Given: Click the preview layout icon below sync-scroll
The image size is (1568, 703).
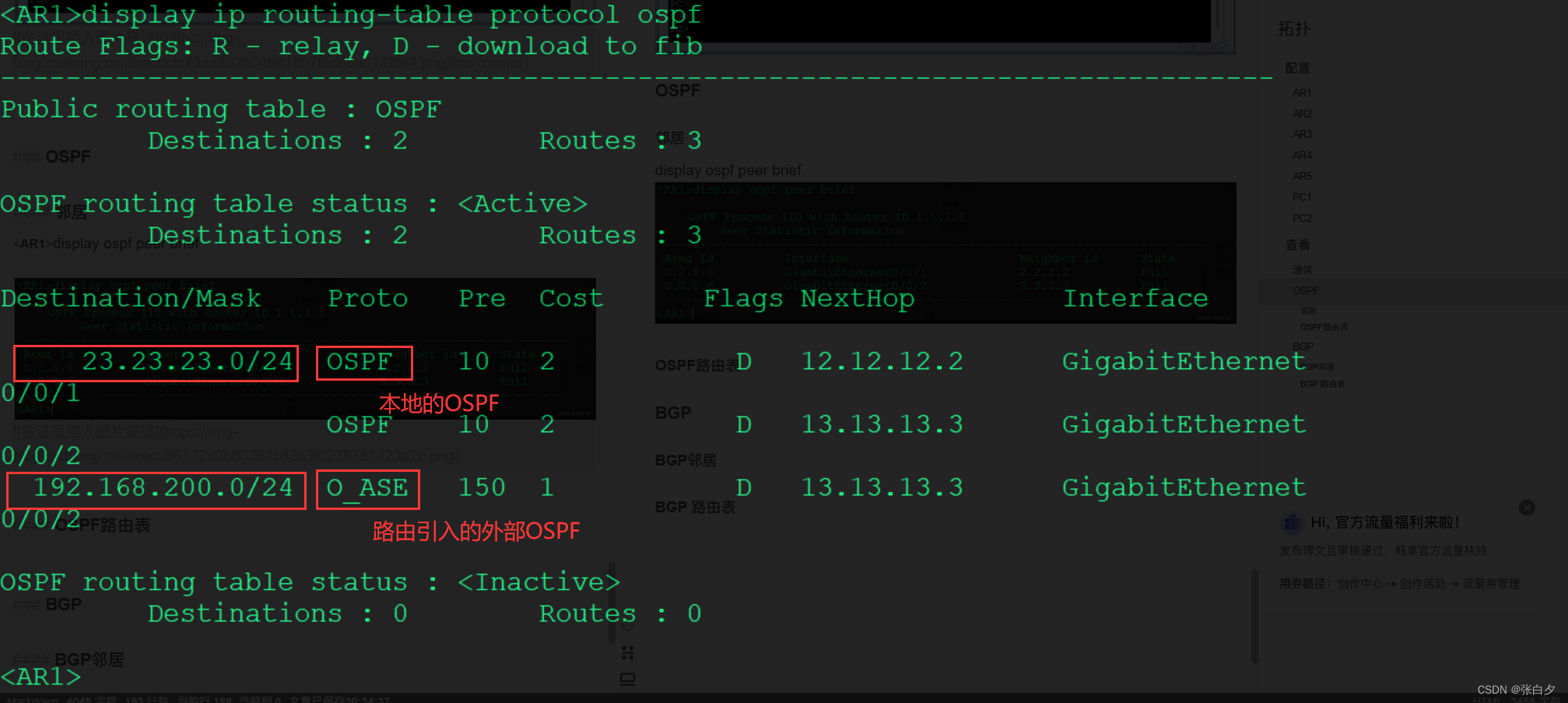Looking at the screenshot, I should click(627, 679).
